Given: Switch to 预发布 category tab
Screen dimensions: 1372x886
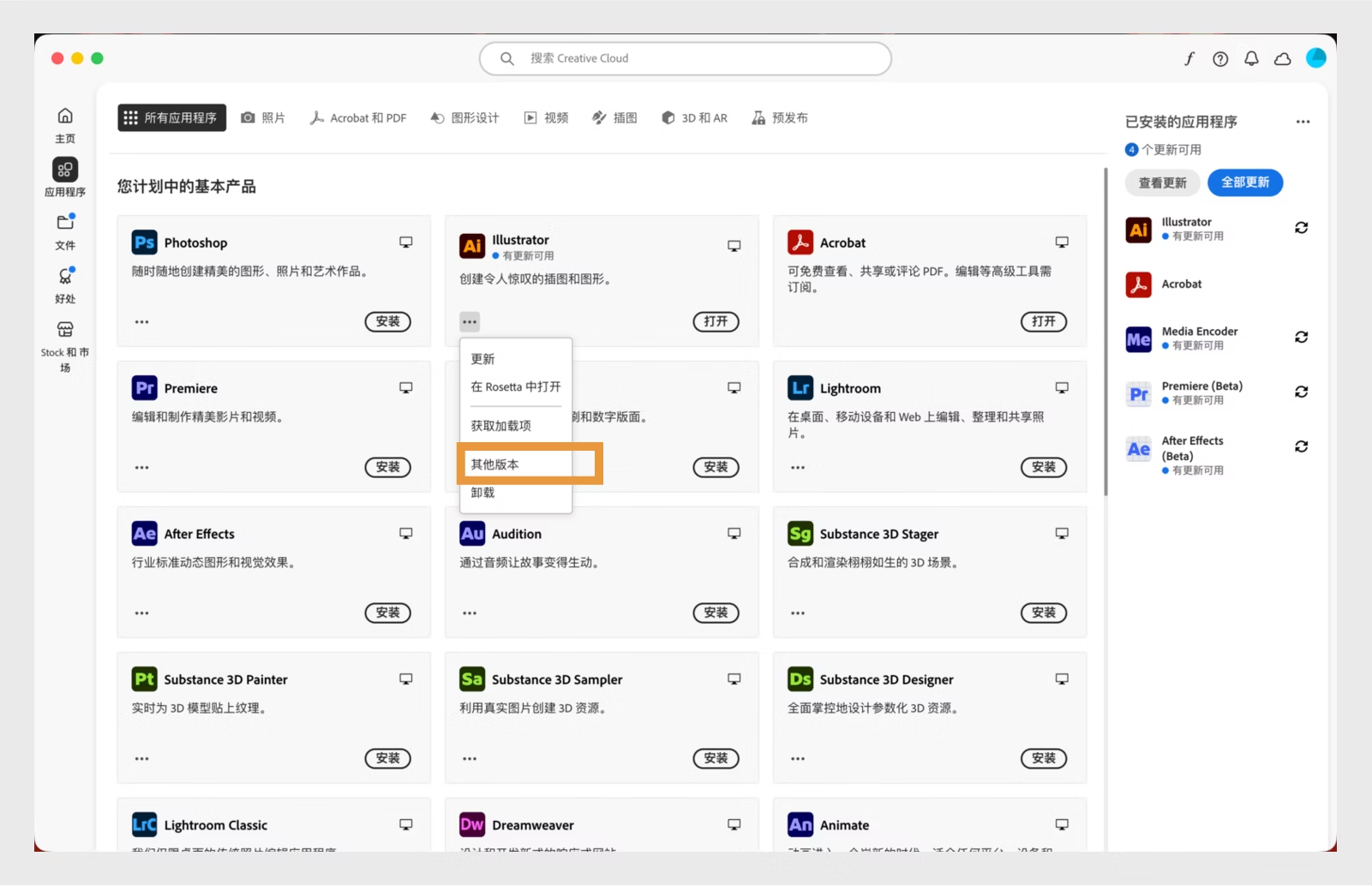Looking at the screenshot, I should click(x=780, y=117).
